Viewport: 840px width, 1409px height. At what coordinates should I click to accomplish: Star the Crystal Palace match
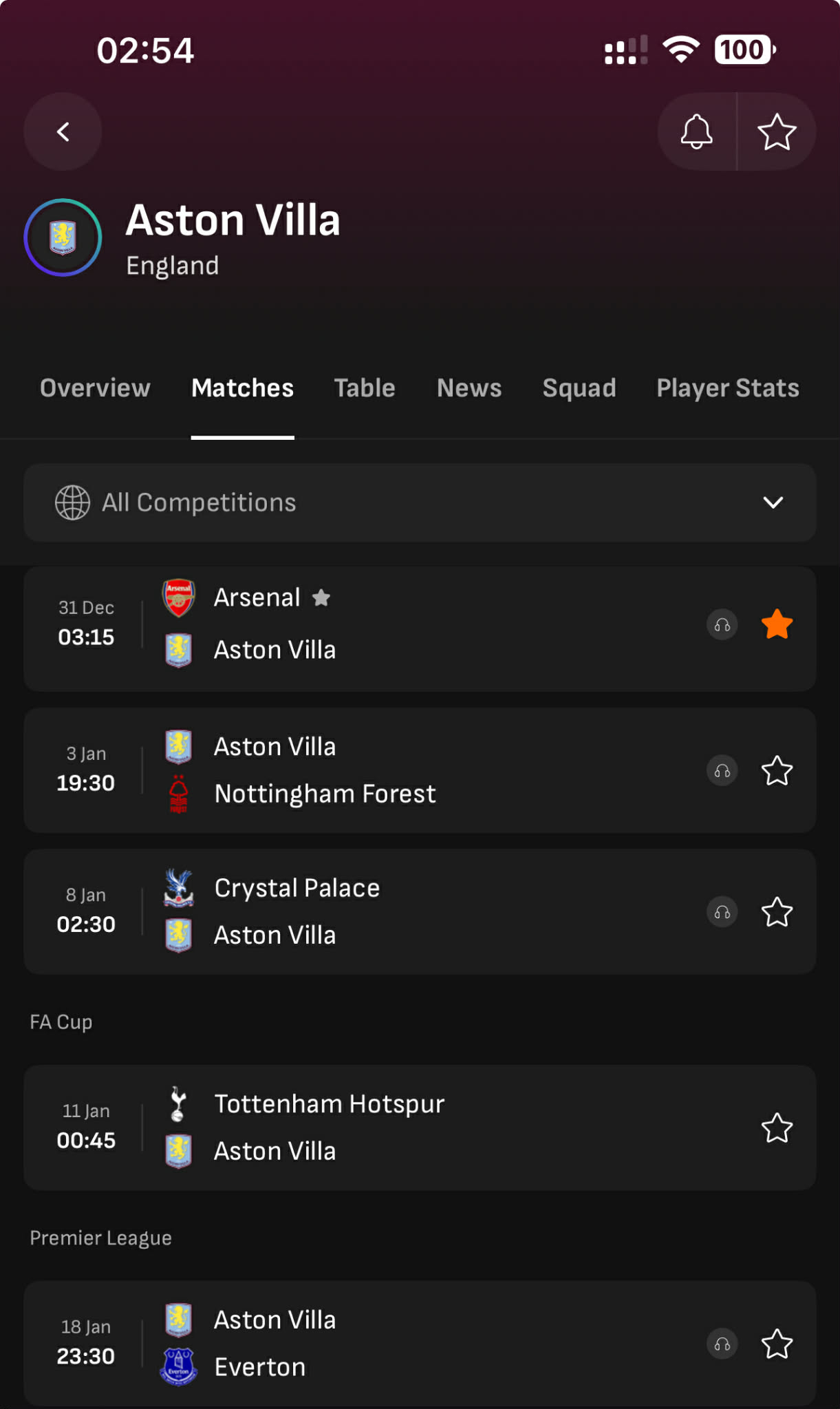click(x=777, y=912)
